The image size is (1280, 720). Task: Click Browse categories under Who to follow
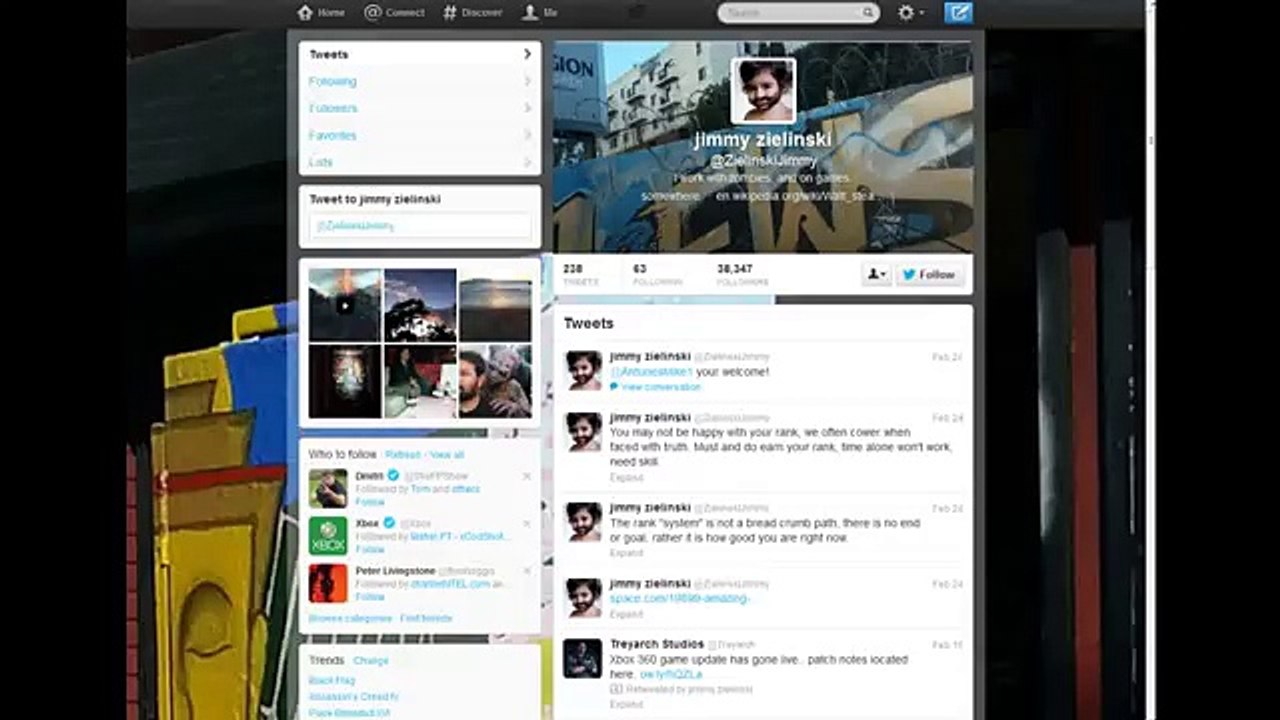(350, 619)
